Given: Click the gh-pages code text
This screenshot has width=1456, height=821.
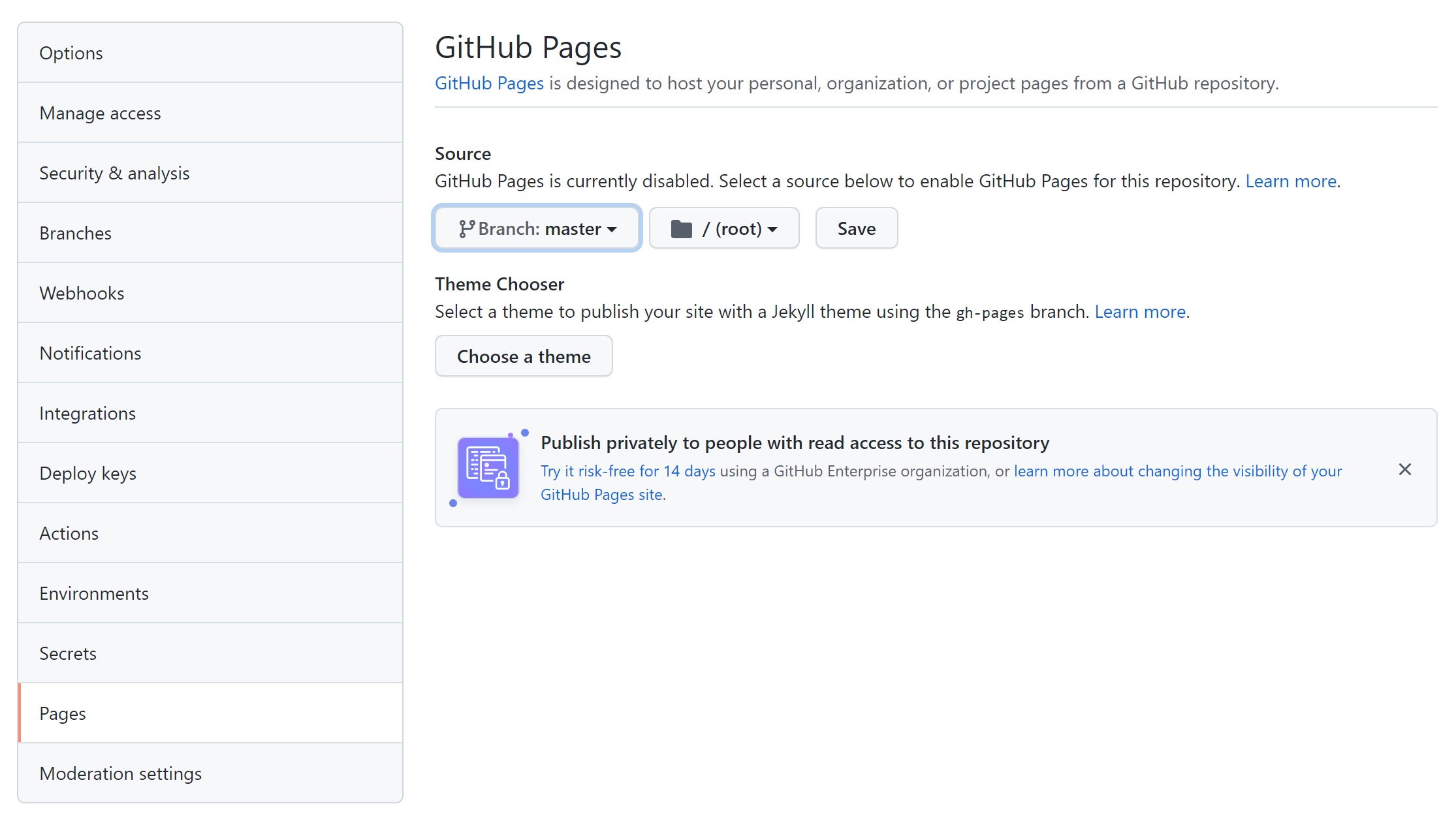Looking at the screenshot, I should 990,313.
